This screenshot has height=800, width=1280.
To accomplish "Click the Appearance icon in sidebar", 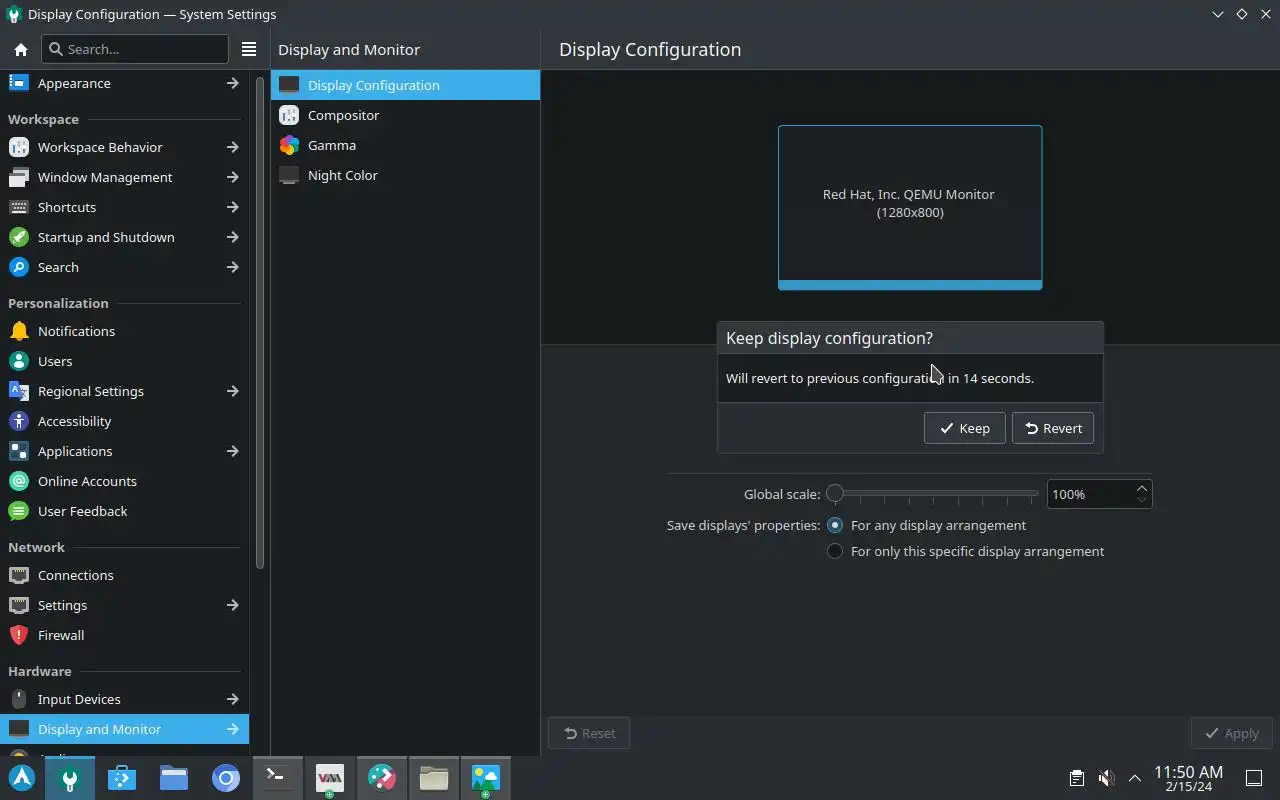I will pos(18,83).
